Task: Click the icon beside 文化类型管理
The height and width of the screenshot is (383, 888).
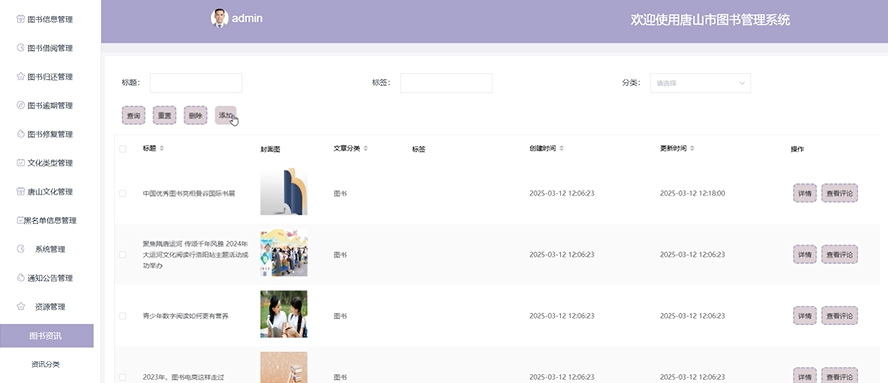Action: point(20,163)
